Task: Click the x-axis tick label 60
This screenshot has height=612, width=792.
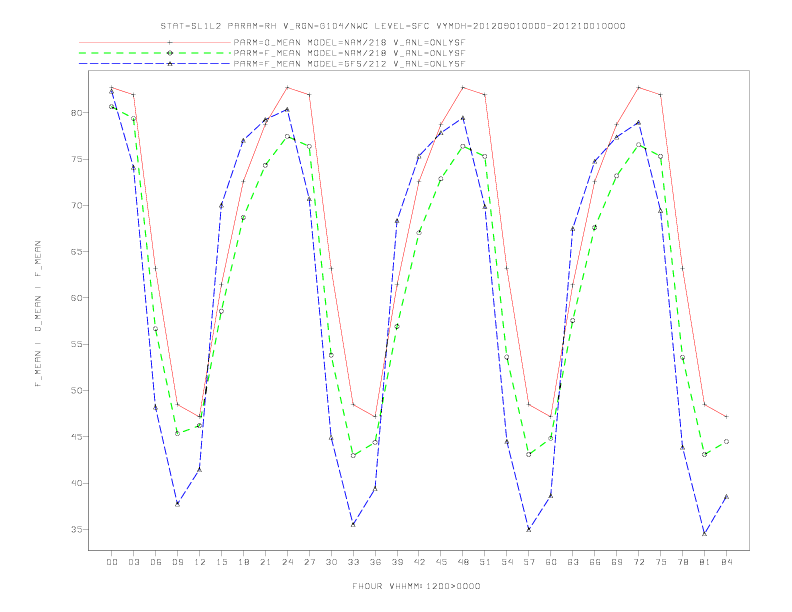Action: click(551, 562)
